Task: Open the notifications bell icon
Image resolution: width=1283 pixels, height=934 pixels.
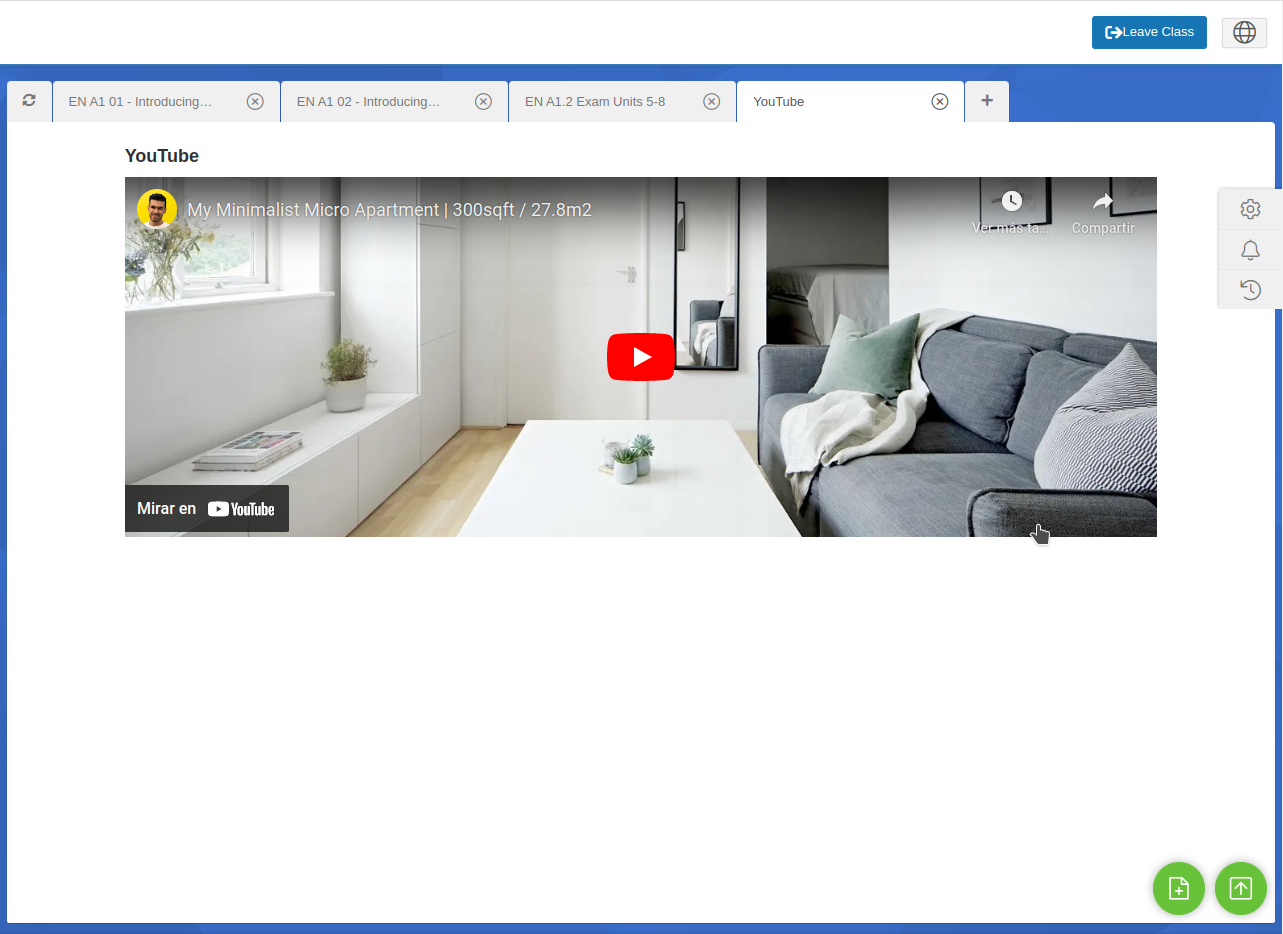Action: point(1250,250)
